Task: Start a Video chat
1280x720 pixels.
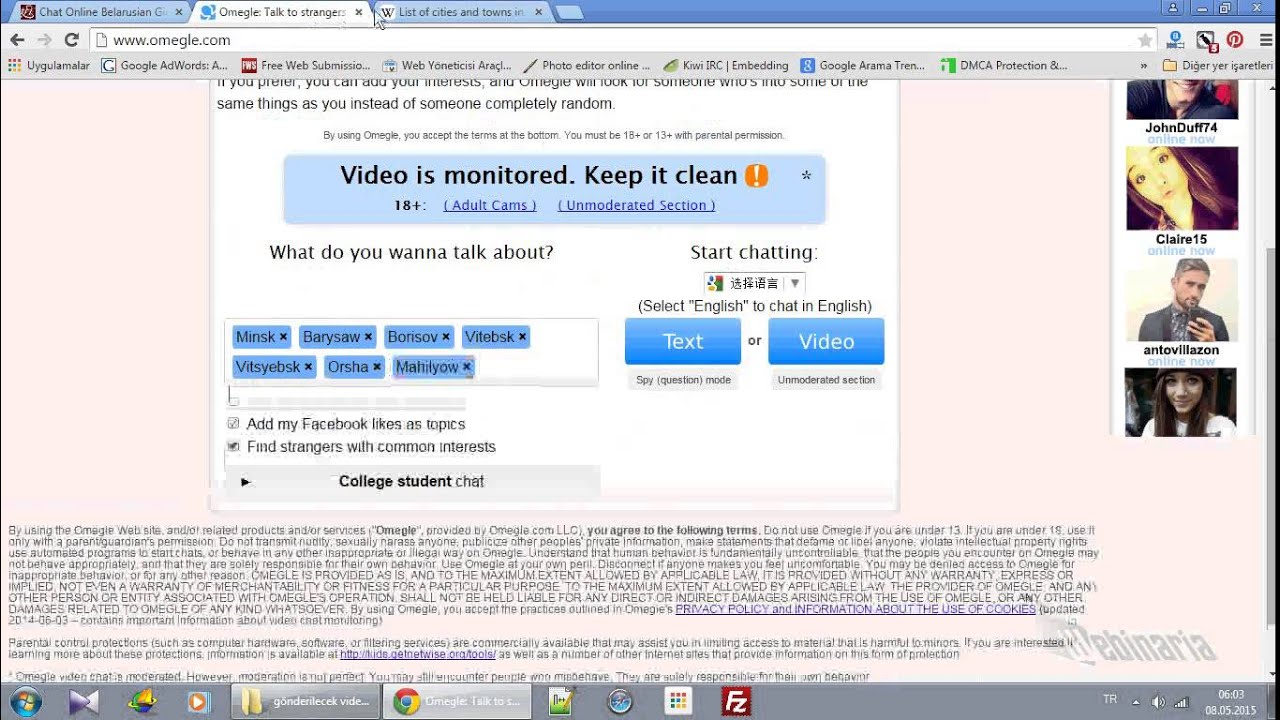Action: click(826, 341)
